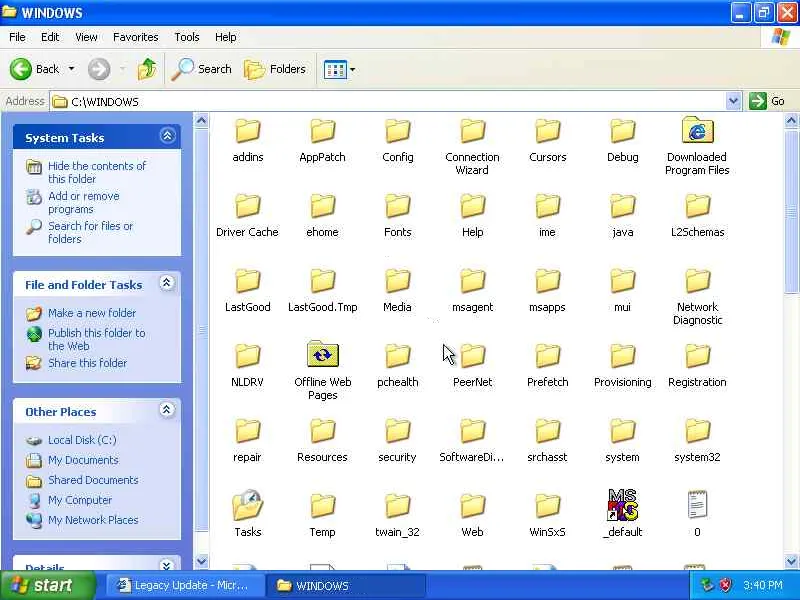
Task: Open the View menu
Action: coord(86,37)
